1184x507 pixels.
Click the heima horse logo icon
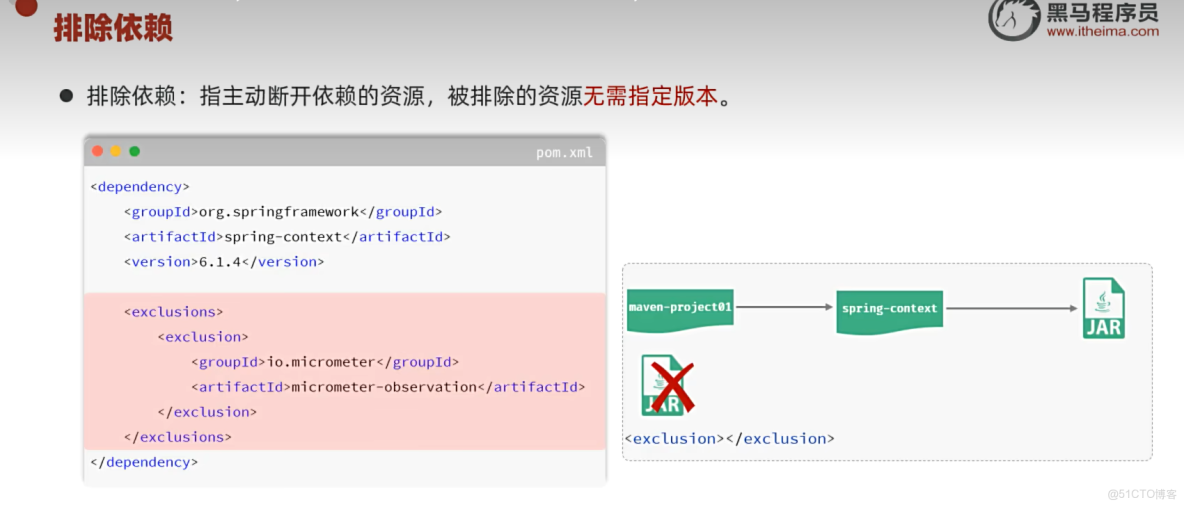coord(1014,21)
